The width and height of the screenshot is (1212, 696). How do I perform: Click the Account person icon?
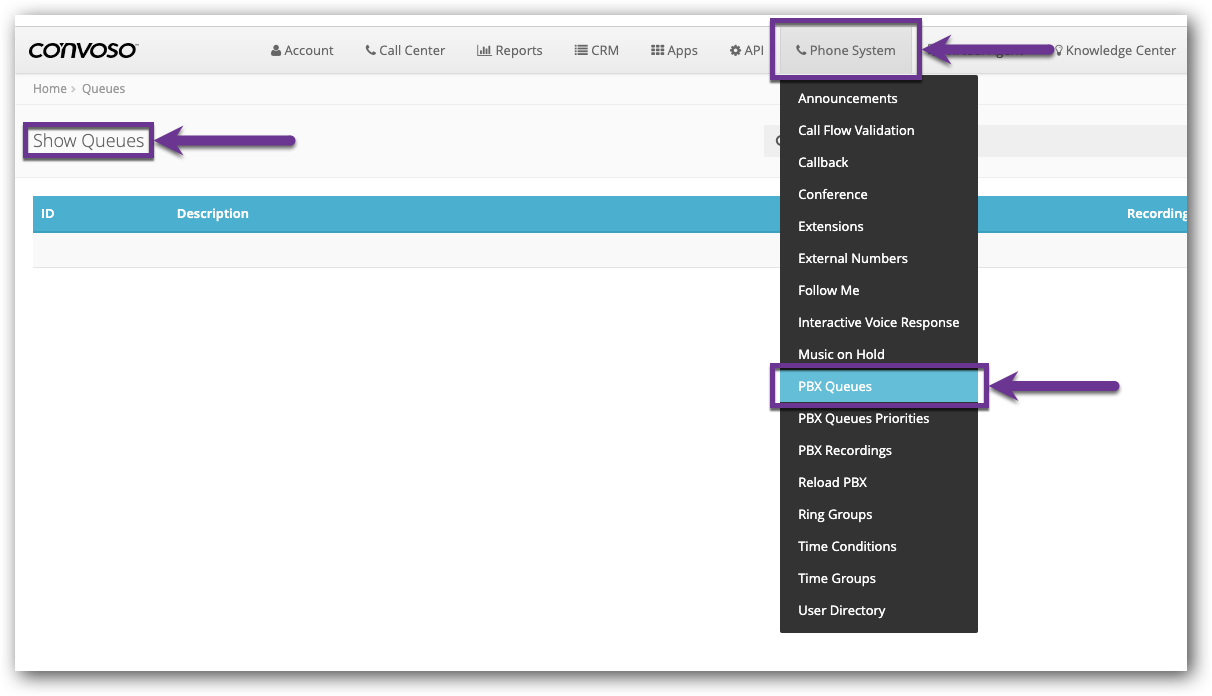point(274,50)
